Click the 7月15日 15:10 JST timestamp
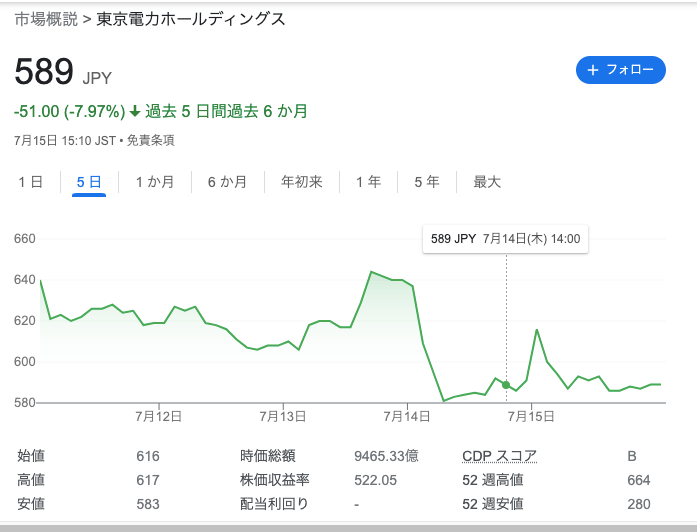The height and width of the screenshot is (532, 697). click(x=65, y=140)
